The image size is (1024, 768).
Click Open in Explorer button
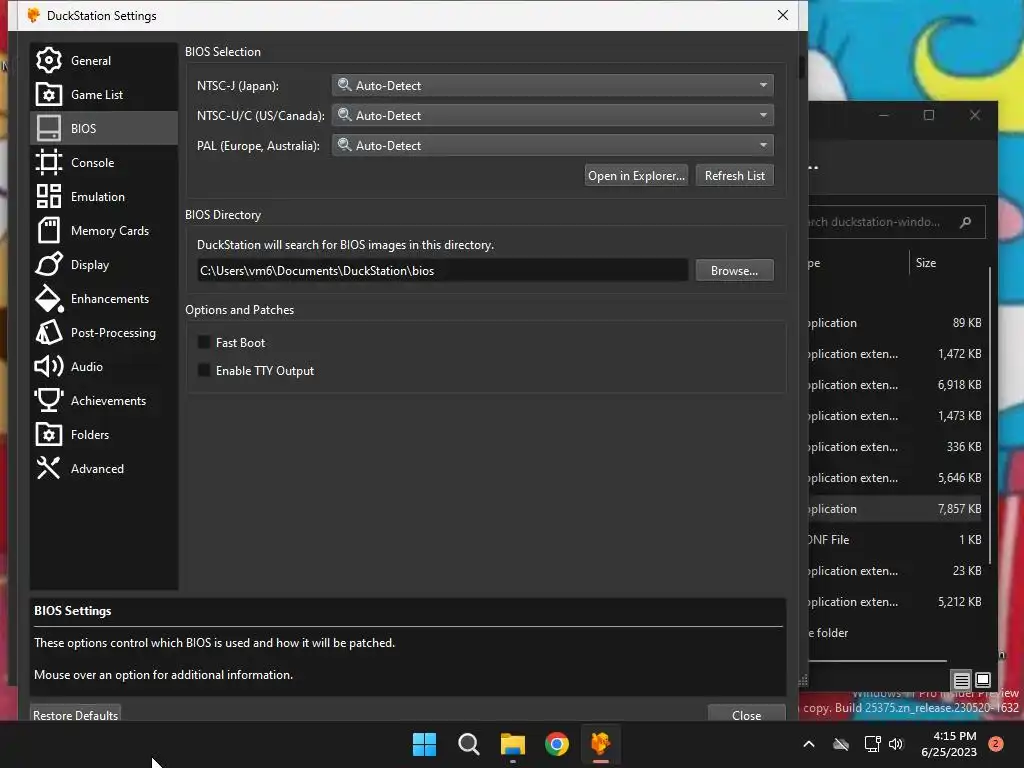point(636,176)
